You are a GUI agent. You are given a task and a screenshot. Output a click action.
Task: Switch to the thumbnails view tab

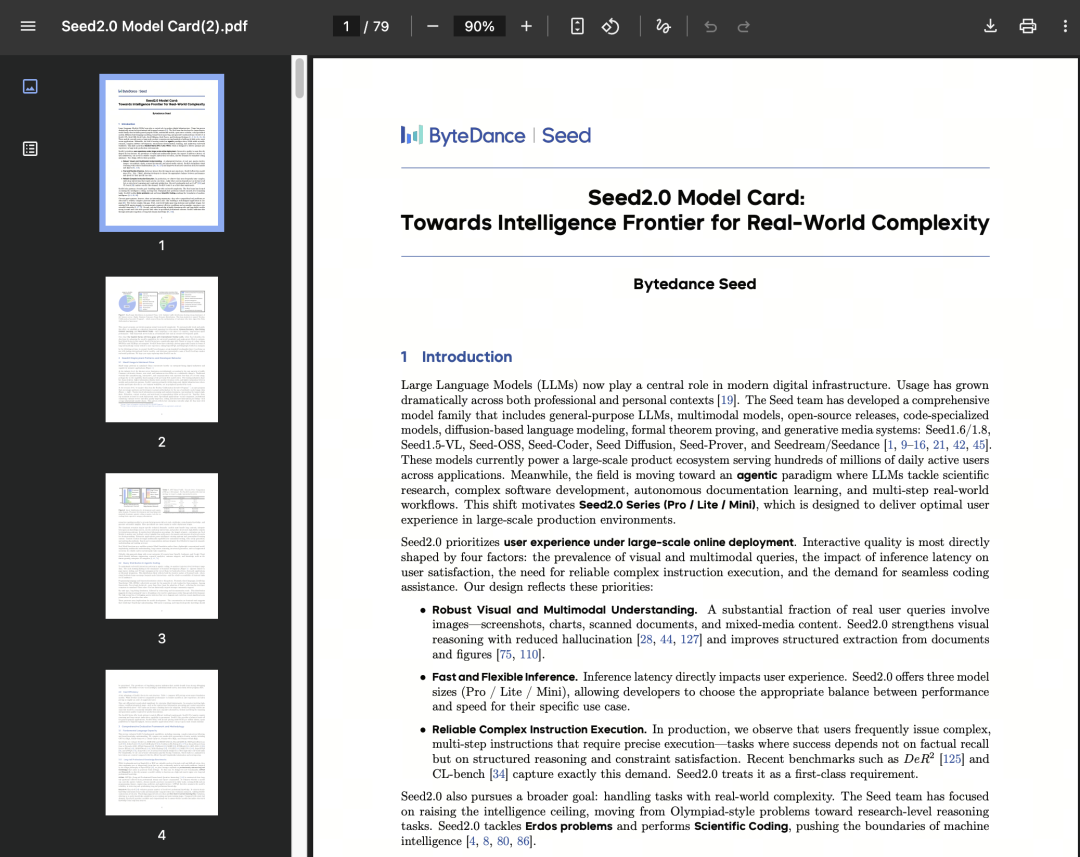(30, 87)
